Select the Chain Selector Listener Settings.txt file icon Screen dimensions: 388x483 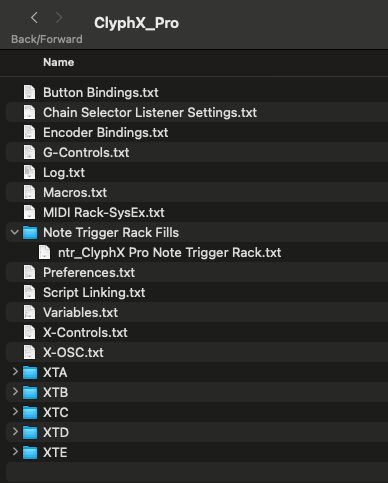pyautogui.click(x=29, y=112)
